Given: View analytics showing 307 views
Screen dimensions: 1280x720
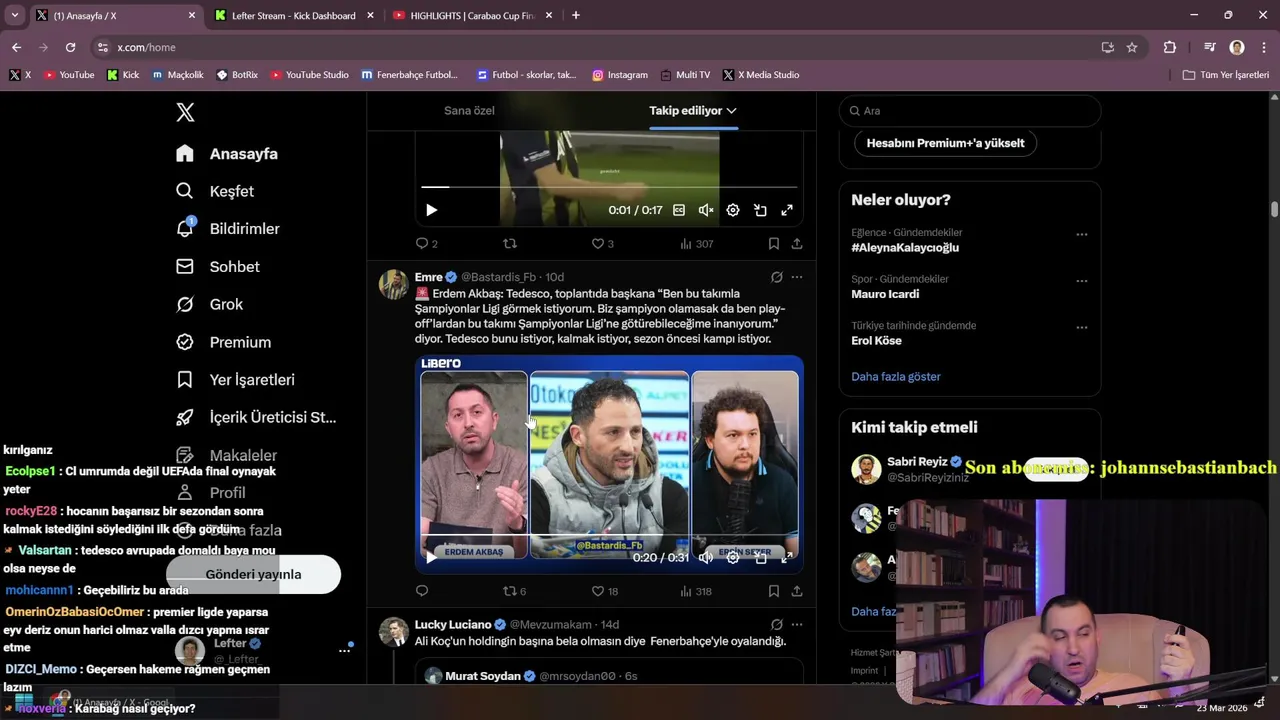Looking at the screenshot, I should click(696, 243).
